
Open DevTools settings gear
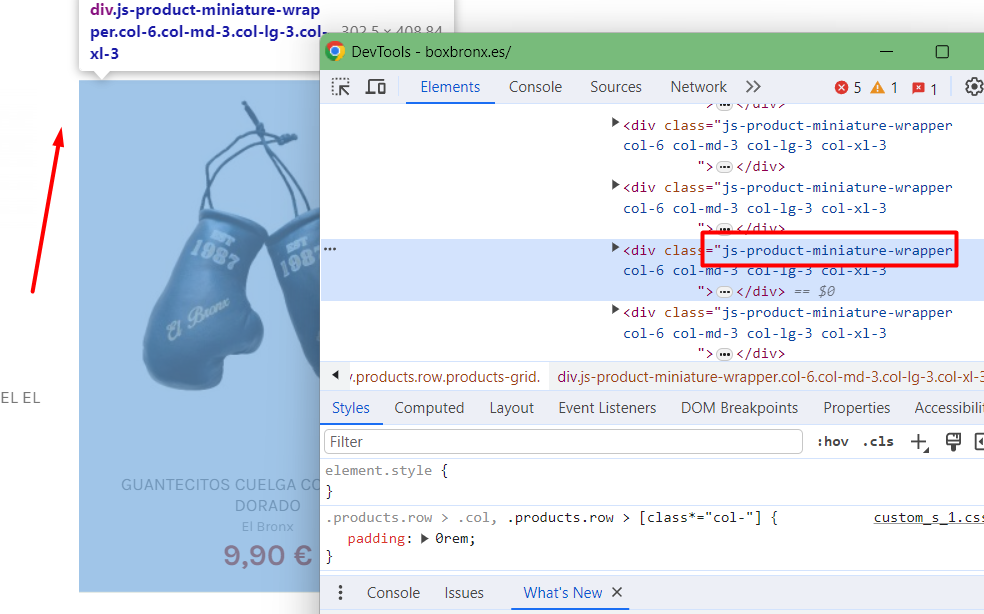click(x=973, y=87)
